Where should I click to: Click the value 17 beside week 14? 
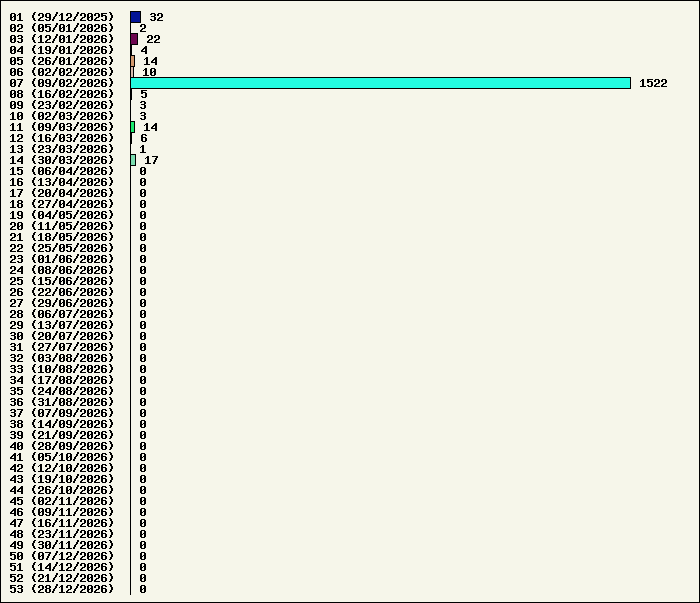(151, 160)
